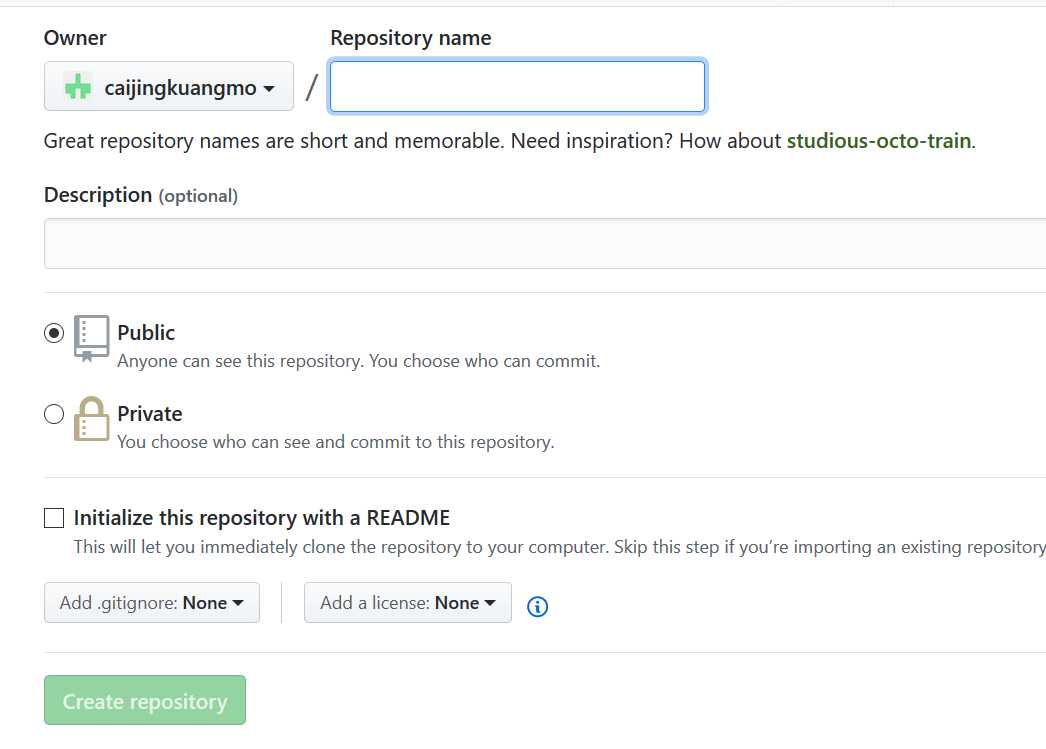Click the Private padlock icon
The width and height of the screenshot is (1046, 749).
[91, 419]
